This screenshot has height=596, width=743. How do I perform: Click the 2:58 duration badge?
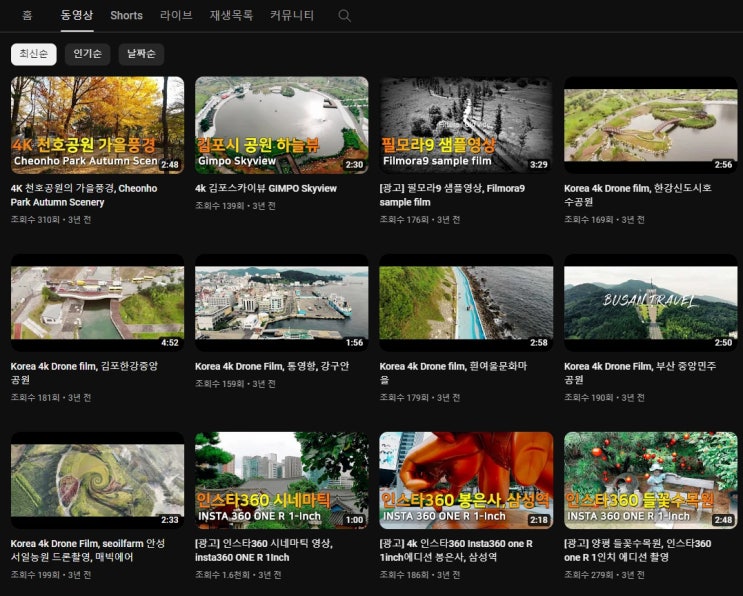[539, 343]
